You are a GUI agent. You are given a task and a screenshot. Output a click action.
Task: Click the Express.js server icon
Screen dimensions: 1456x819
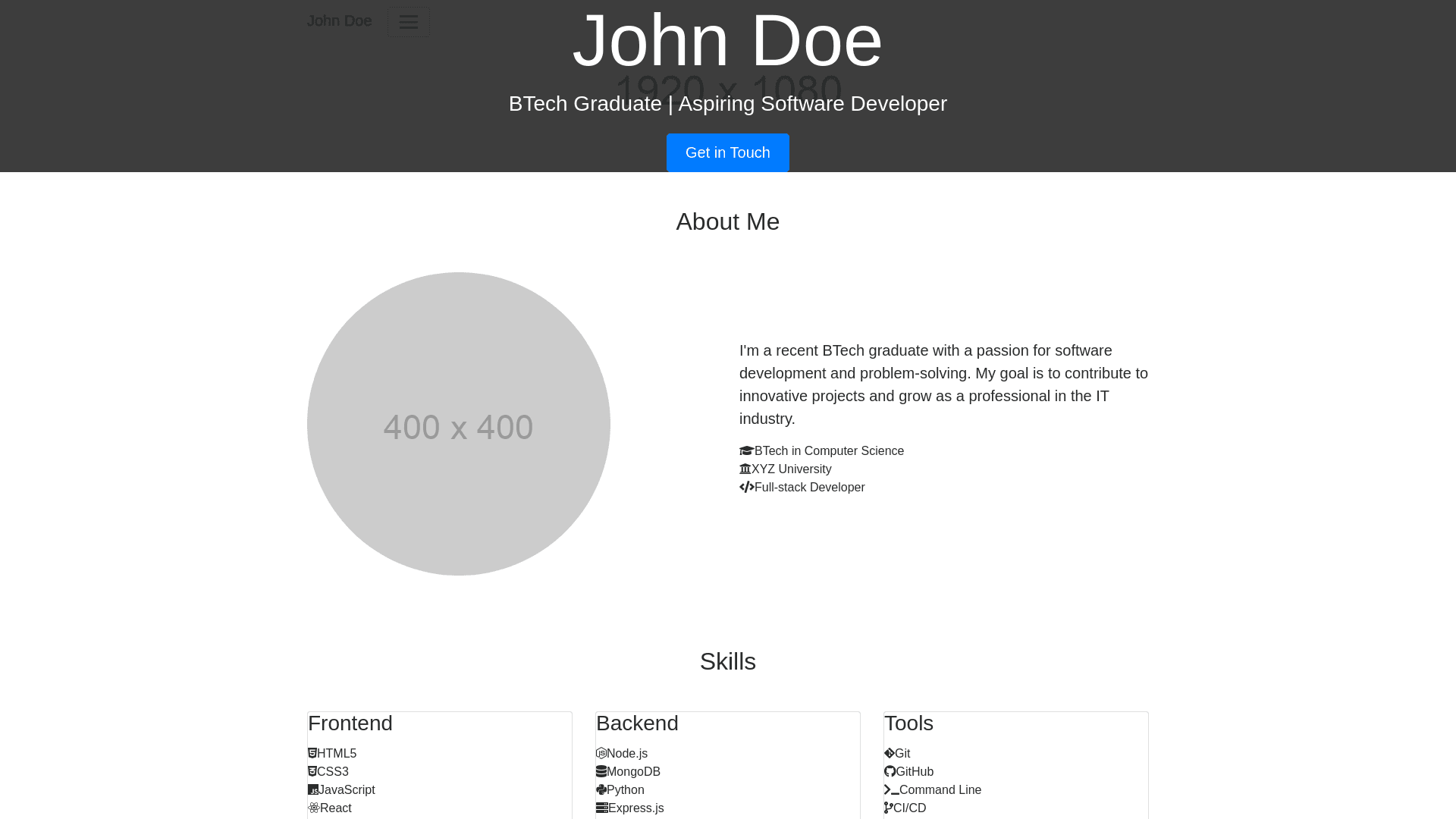(x=601, y=808)
